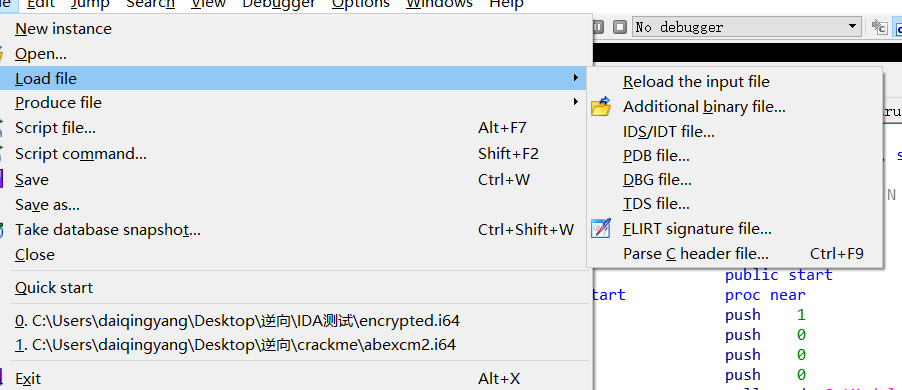Image resolution: width=902 pixels, height=390 pixels.
Task: Click the icon right of debugger dropdown
Action: 878,27
